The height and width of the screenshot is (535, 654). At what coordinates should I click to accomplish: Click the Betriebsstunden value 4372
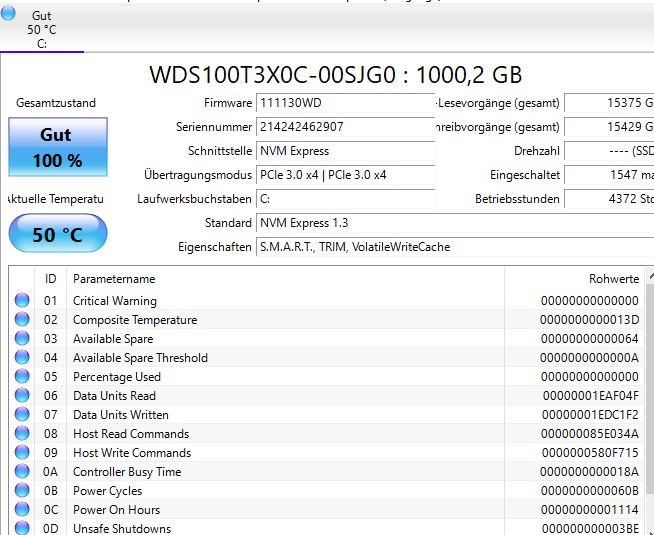tap(609, 199)
